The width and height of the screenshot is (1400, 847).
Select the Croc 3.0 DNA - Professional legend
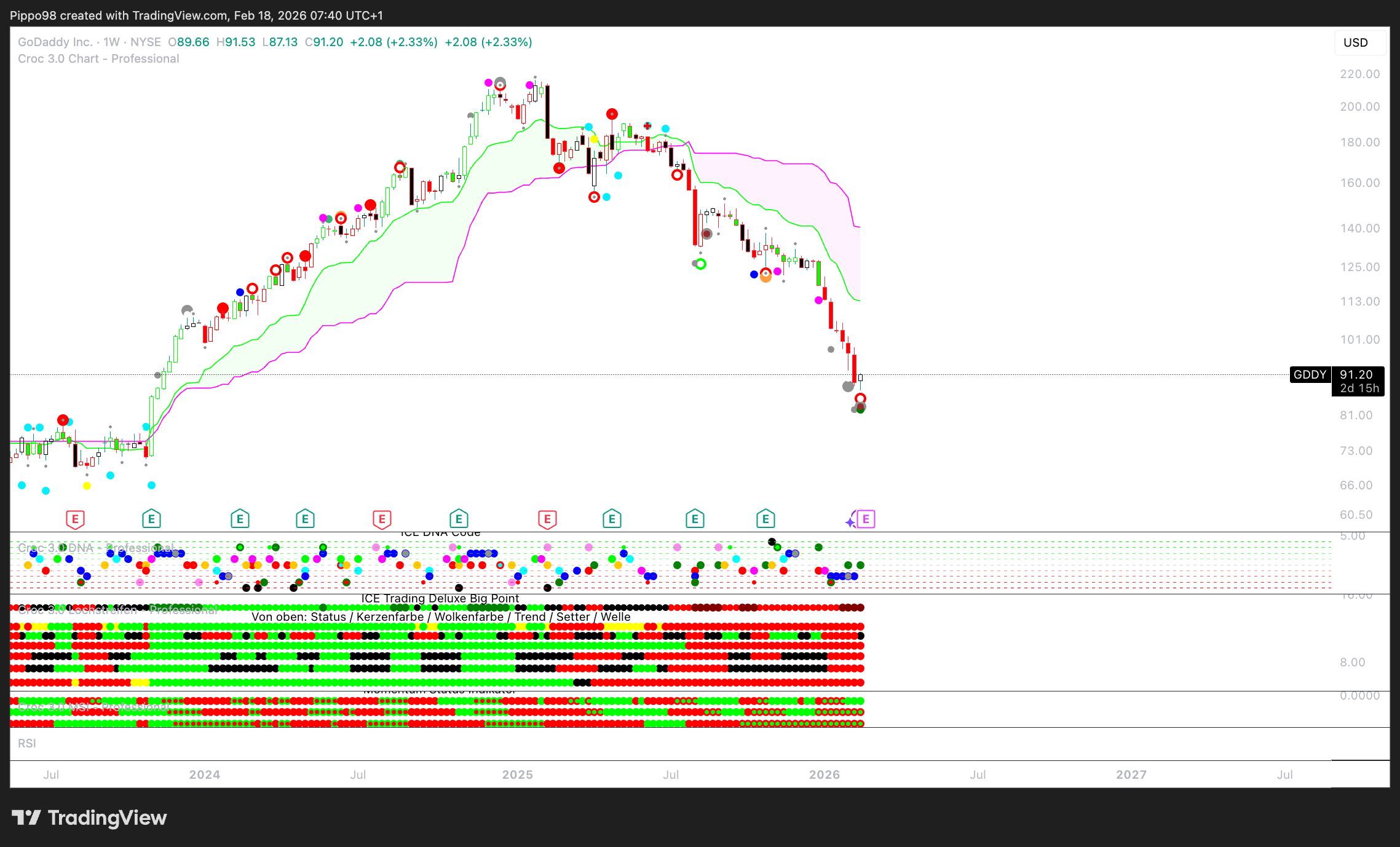click(x=95, y=548)
